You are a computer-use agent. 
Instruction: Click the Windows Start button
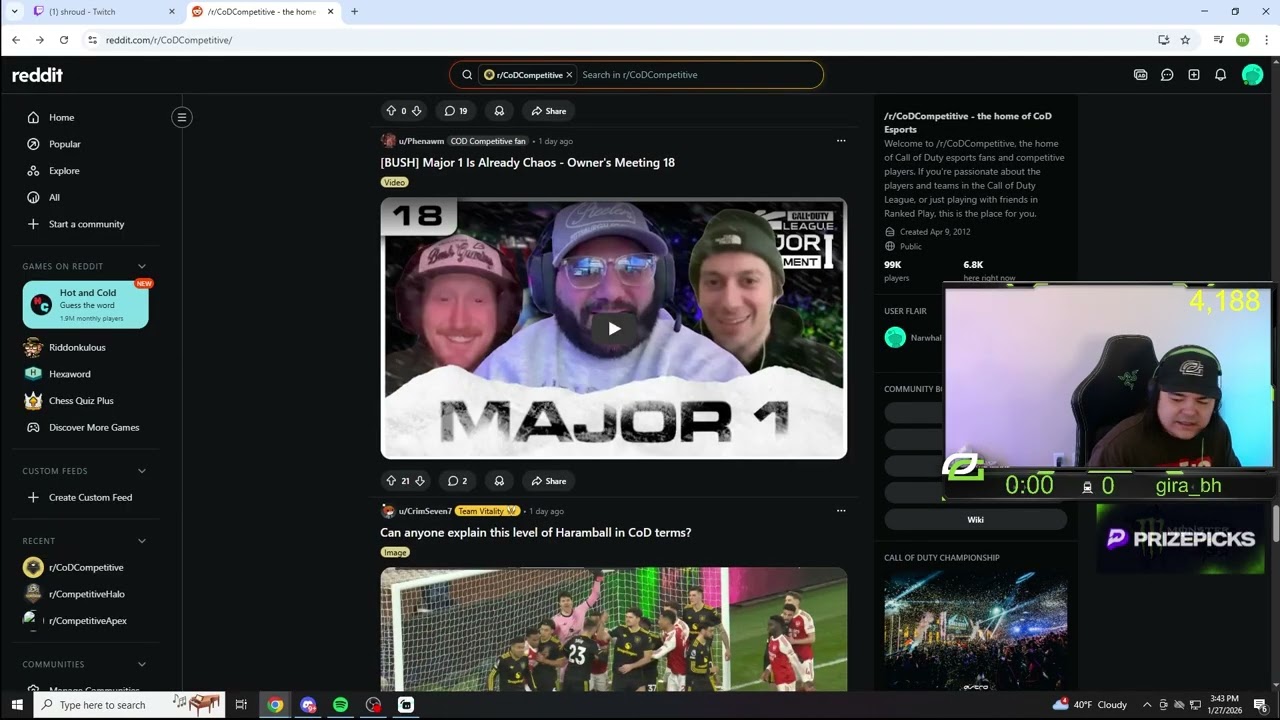point(16,705)
